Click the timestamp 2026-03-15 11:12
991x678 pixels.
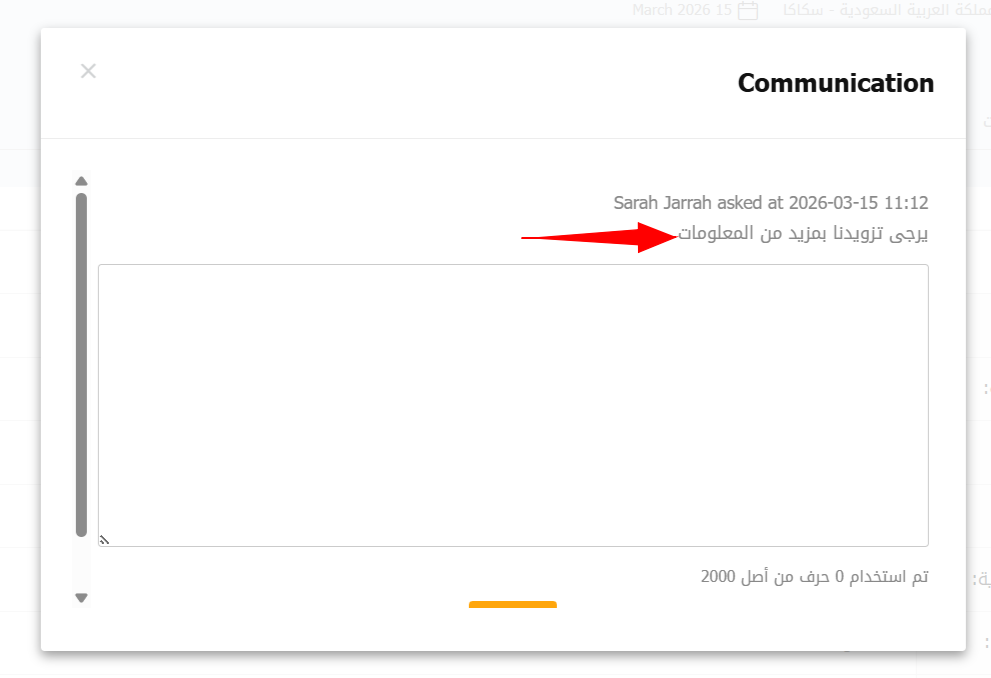coord(858,203)
